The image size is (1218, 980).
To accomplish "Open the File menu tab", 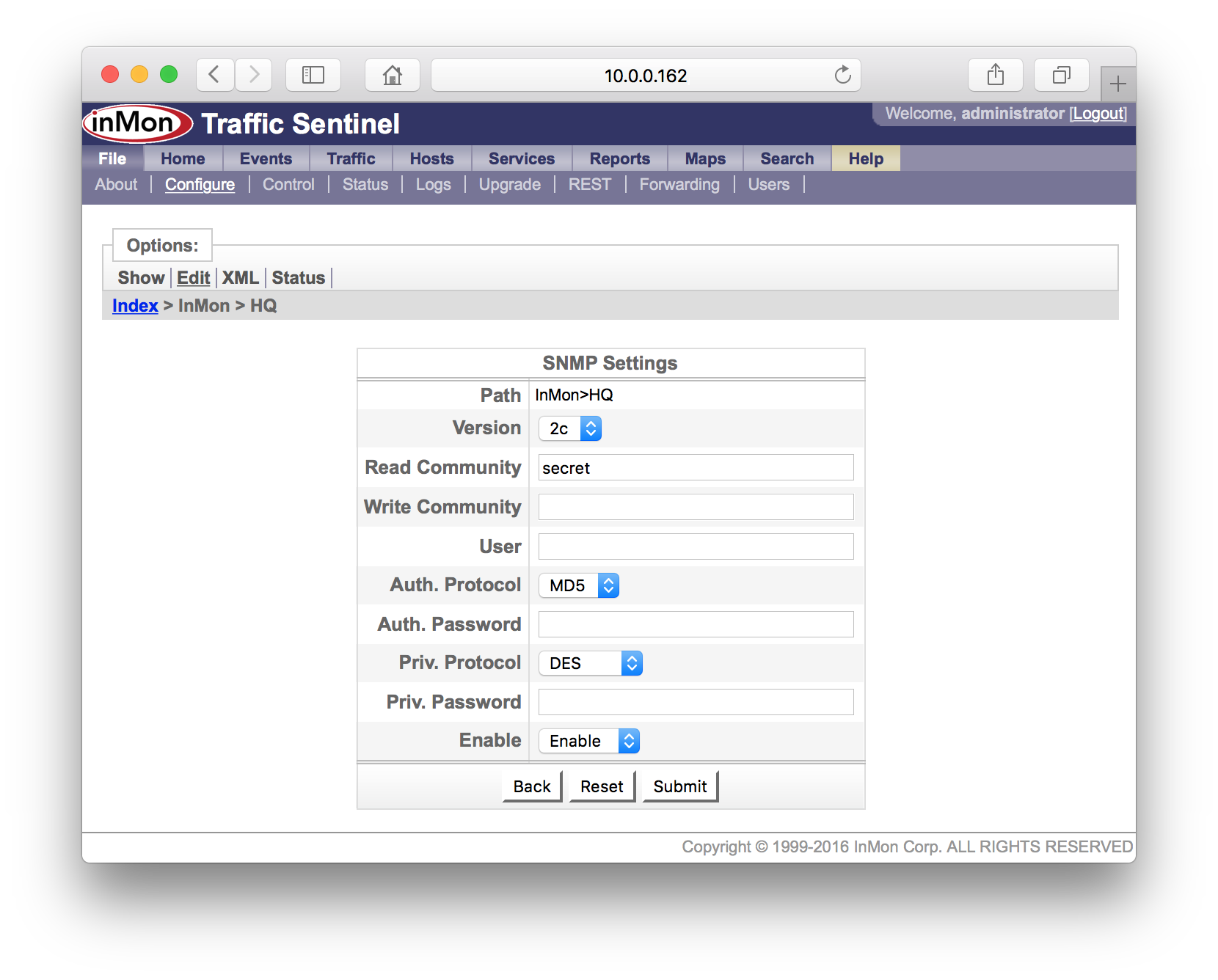I will (x=112, y=158).
